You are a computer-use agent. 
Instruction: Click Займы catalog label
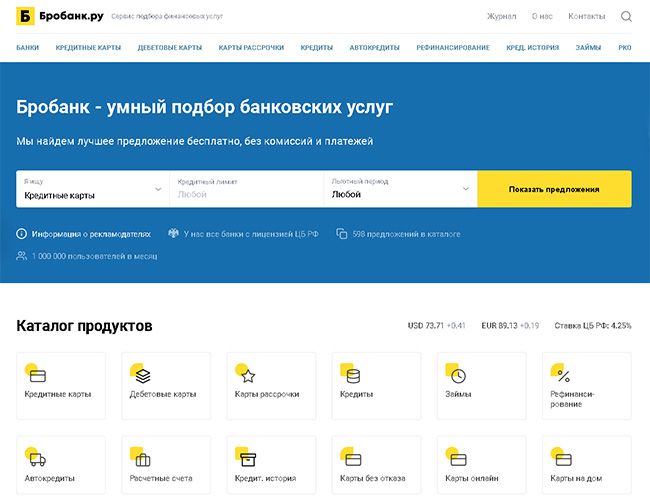(x=458, y=394)
